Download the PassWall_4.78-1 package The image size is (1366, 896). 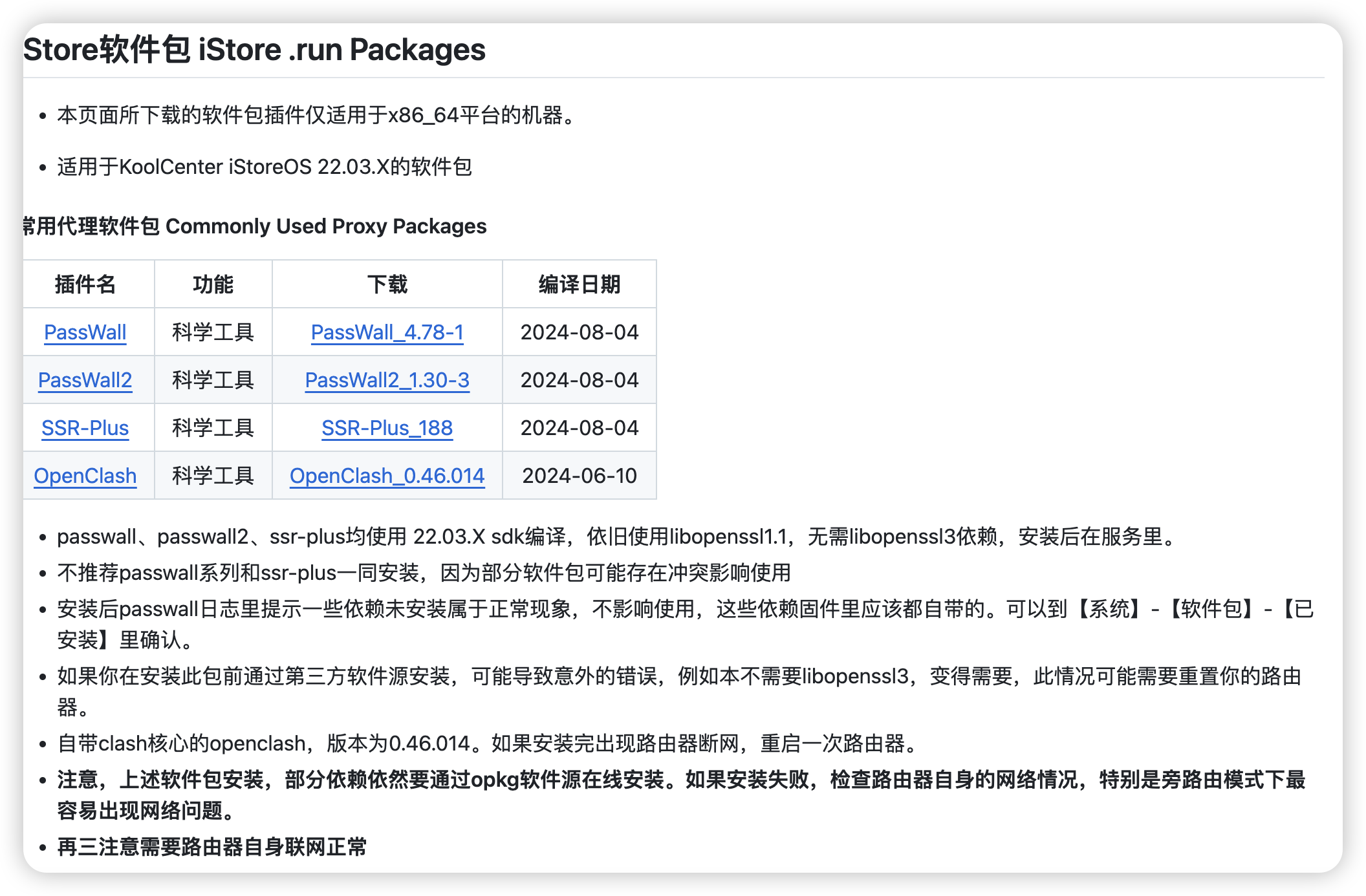387,332
